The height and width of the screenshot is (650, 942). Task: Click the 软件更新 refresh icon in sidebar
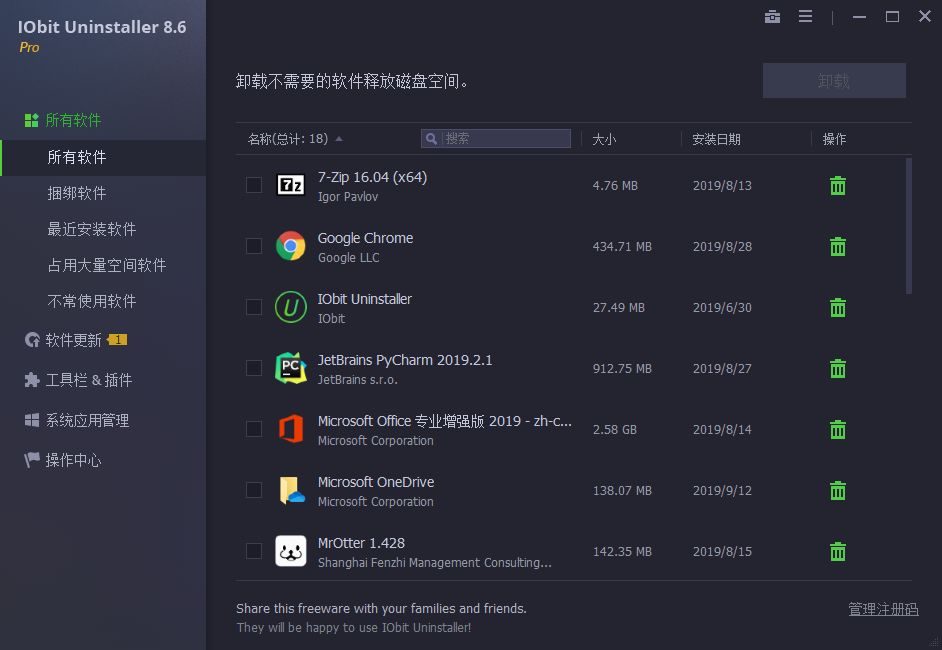pos(32,340)
